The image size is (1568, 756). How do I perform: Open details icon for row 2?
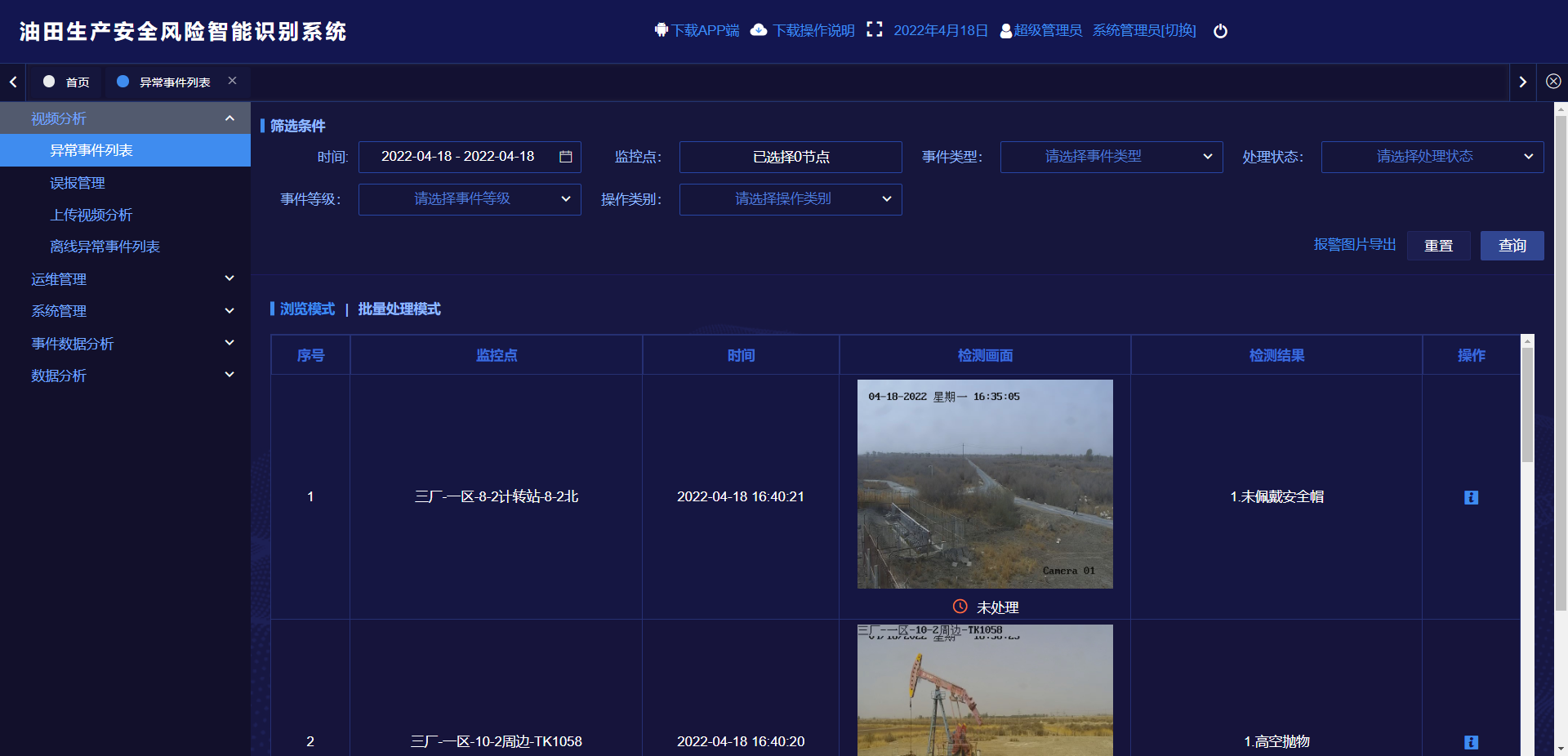click(1471, 742)
